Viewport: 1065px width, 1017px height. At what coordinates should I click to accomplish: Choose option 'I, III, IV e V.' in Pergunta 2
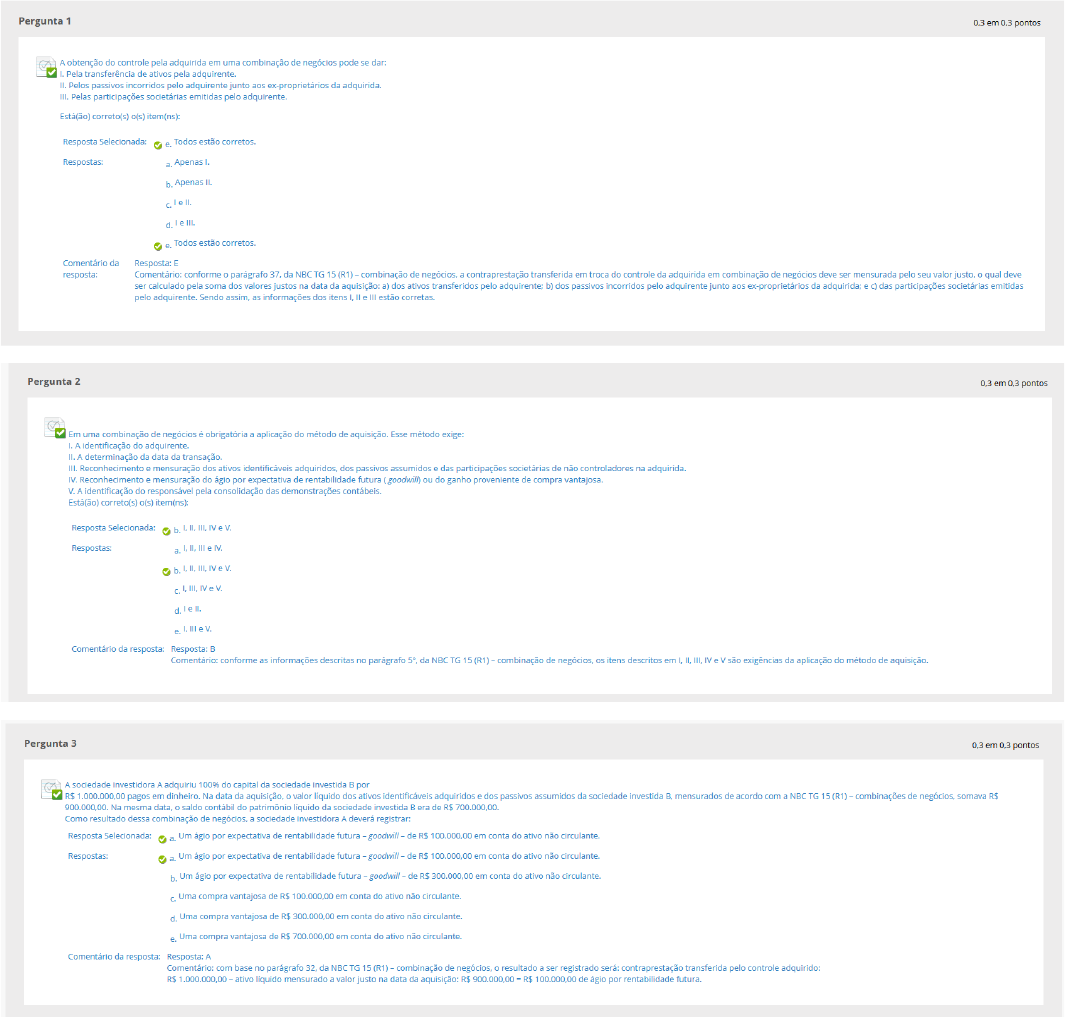click(202, 588)
